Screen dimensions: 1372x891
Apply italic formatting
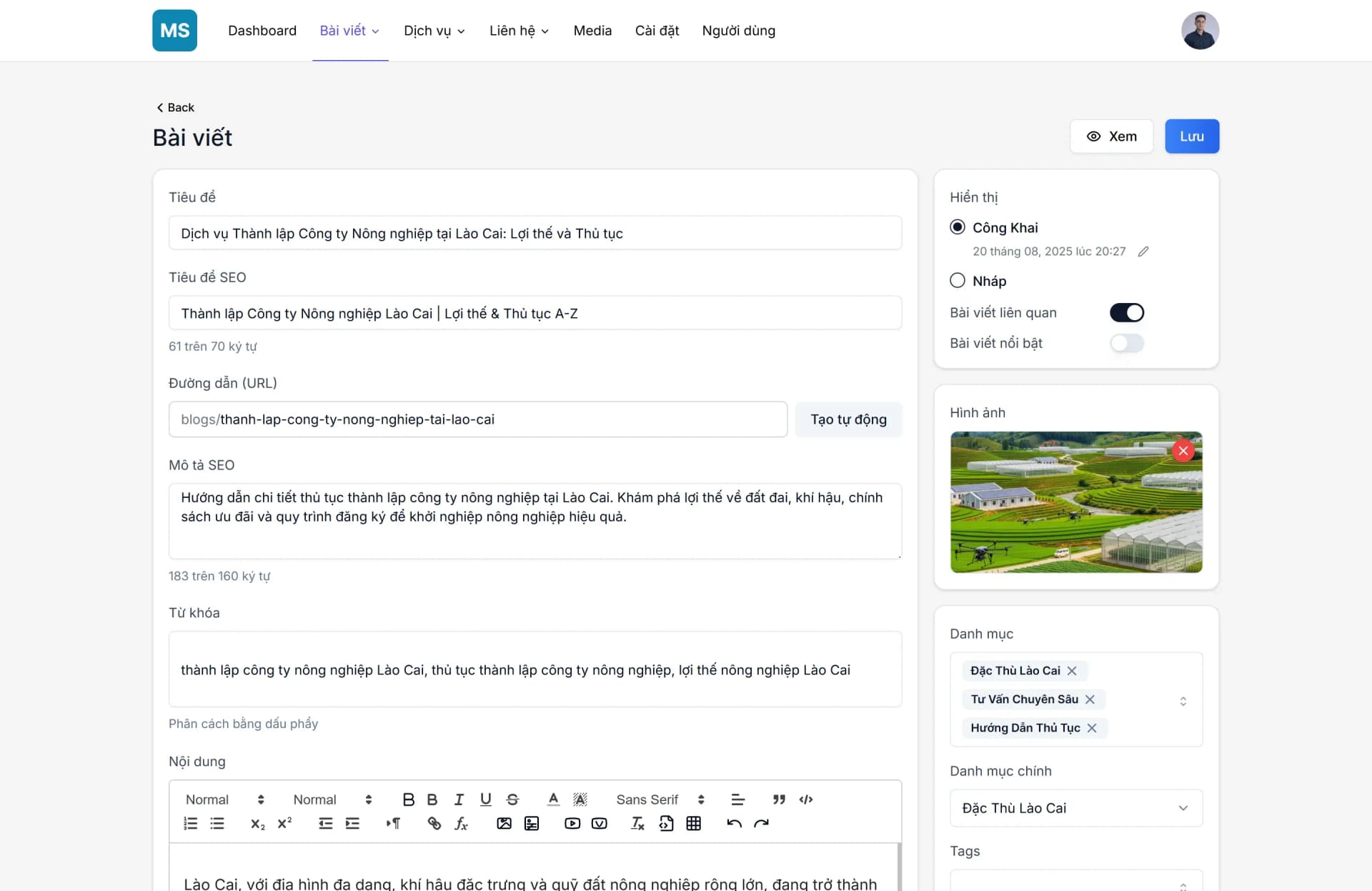(x=458, y=800)
